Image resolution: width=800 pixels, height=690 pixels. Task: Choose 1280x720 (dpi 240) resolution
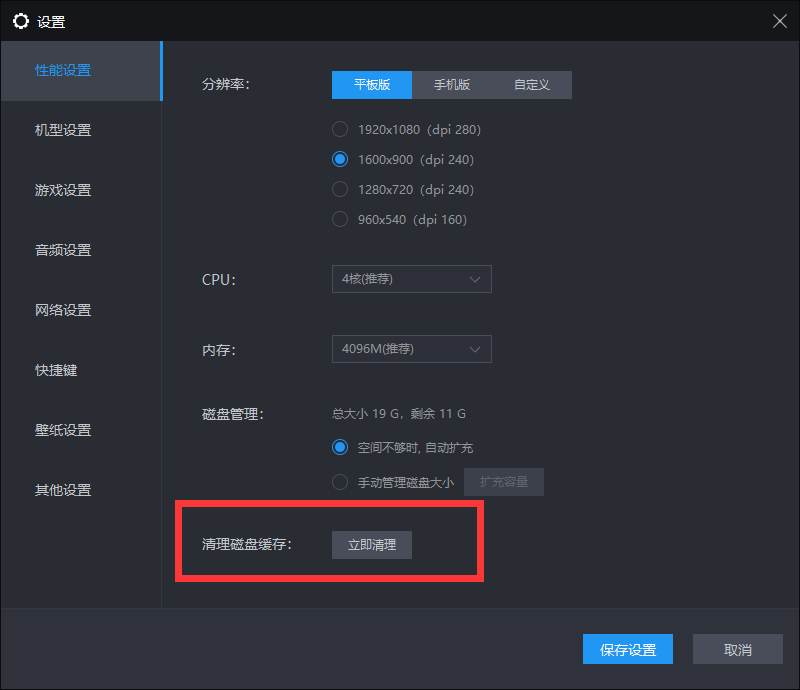(x=340, y=189)
